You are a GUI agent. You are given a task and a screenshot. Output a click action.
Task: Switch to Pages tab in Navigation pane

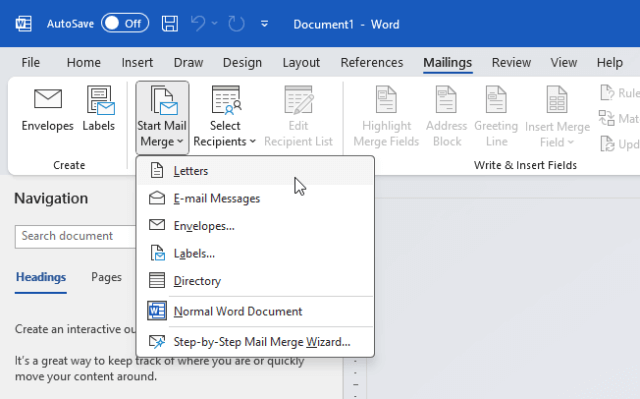106,277
